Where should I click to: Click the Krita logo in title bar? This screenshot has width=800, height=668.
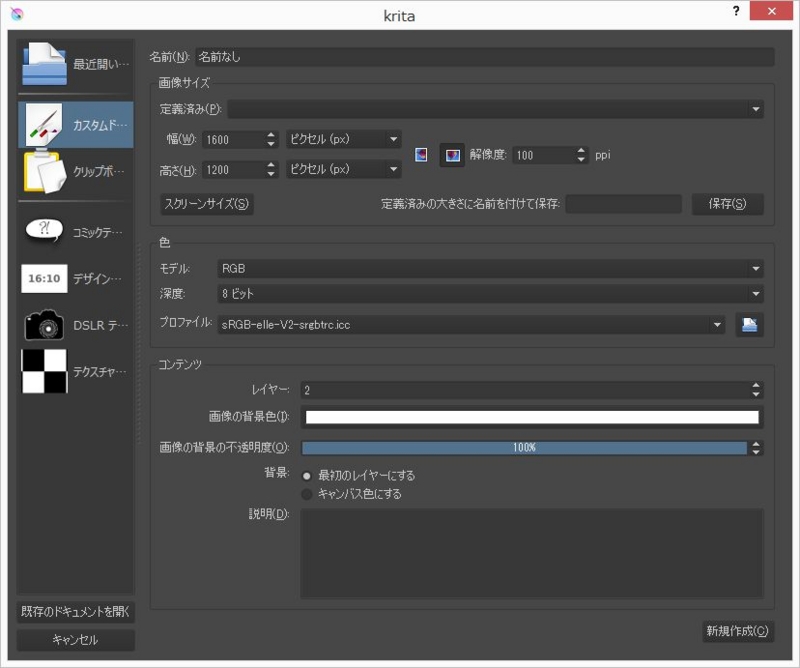tap(17, 14)
